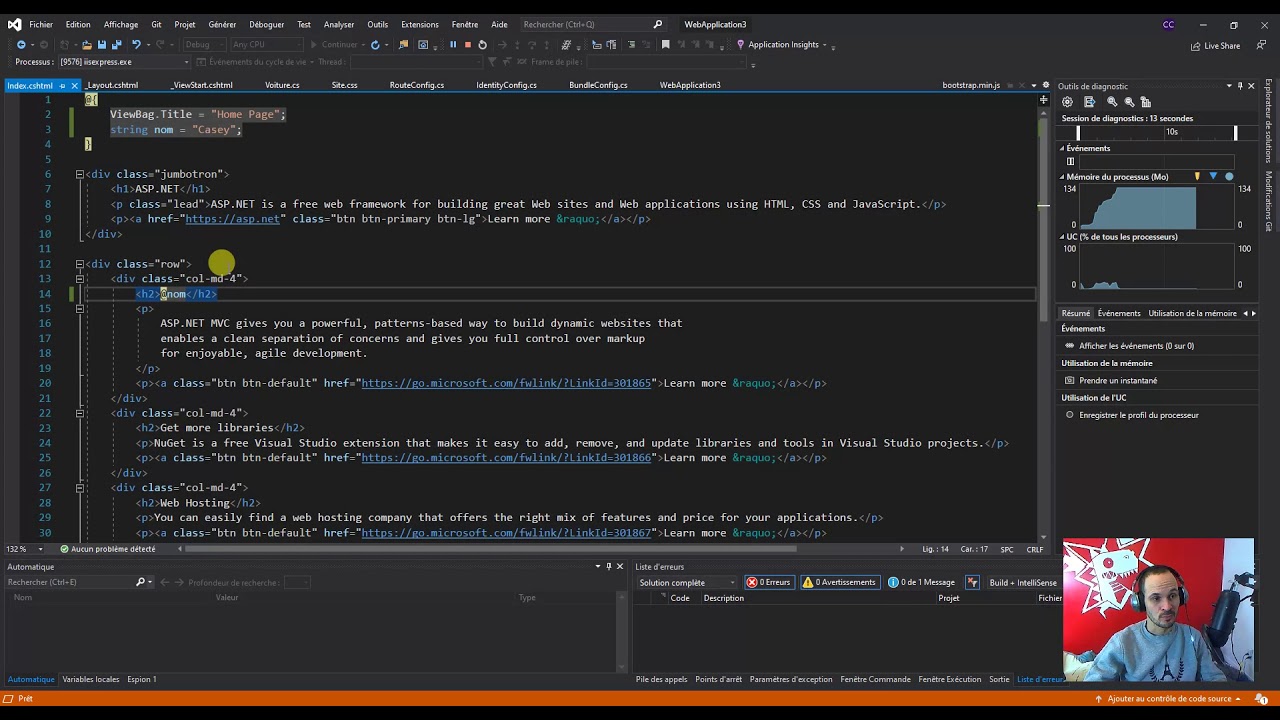Zoom out on diagnostic timeline
The width and height of the screenshot is (1280, 720).
pyautogui.click(x=1129, y=102)
